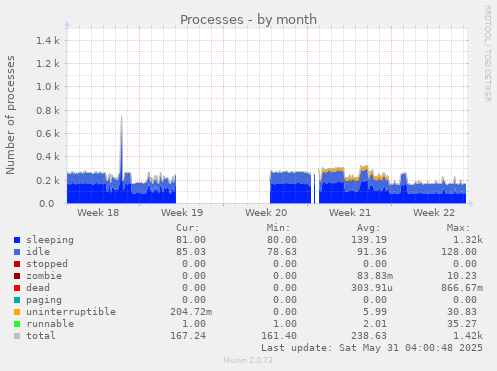Click the 'Week 22' axis label
Screen dimensions: 497x371
point(434,213)
